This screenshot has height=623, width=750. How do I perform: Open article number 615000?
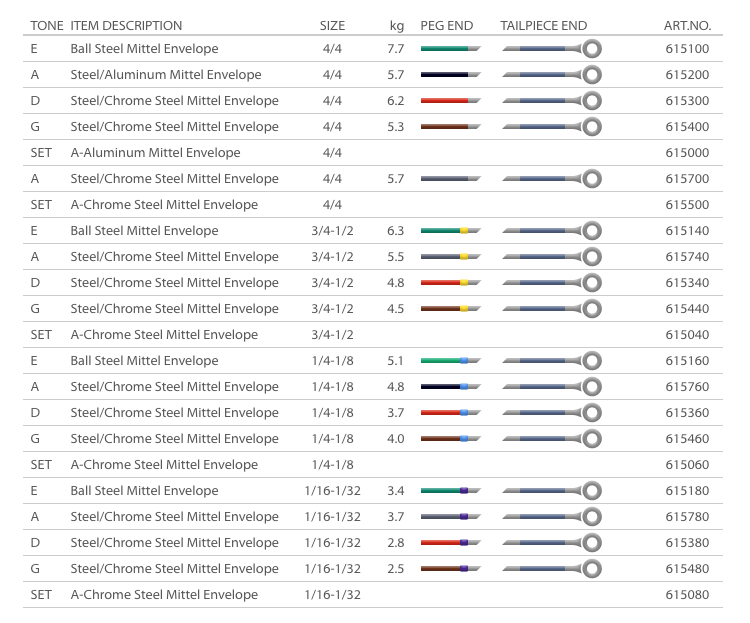(687, 153)
